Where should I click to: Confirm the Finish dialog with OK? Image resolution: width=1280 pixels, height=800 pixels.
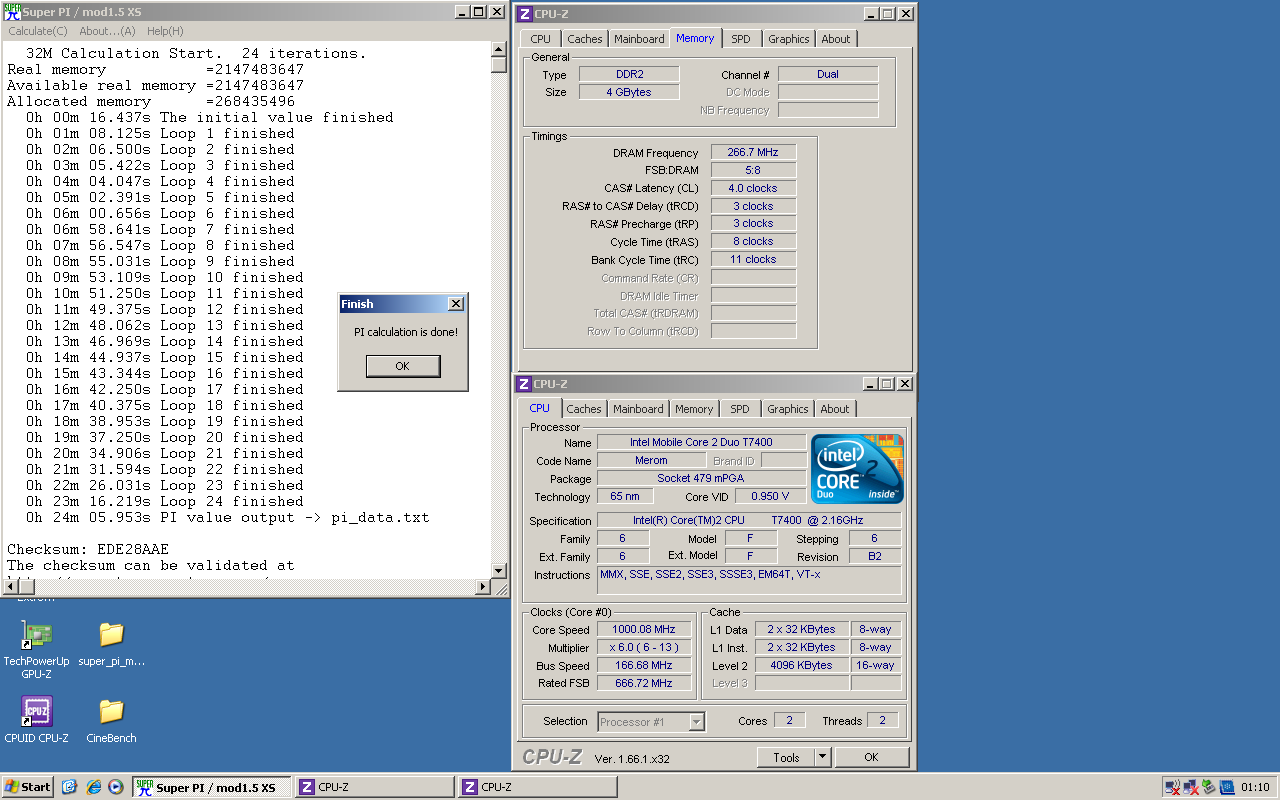coord(402,366)
